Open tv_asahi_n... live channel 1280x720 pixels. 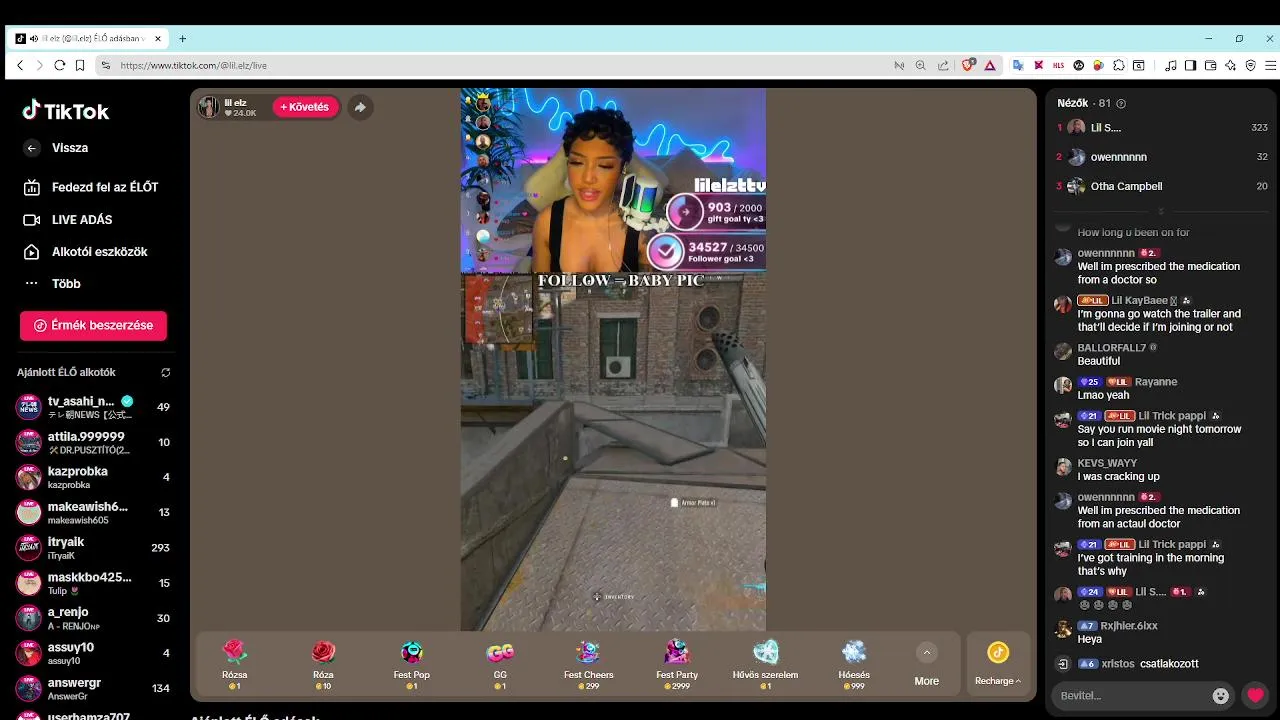coord(93,407)
